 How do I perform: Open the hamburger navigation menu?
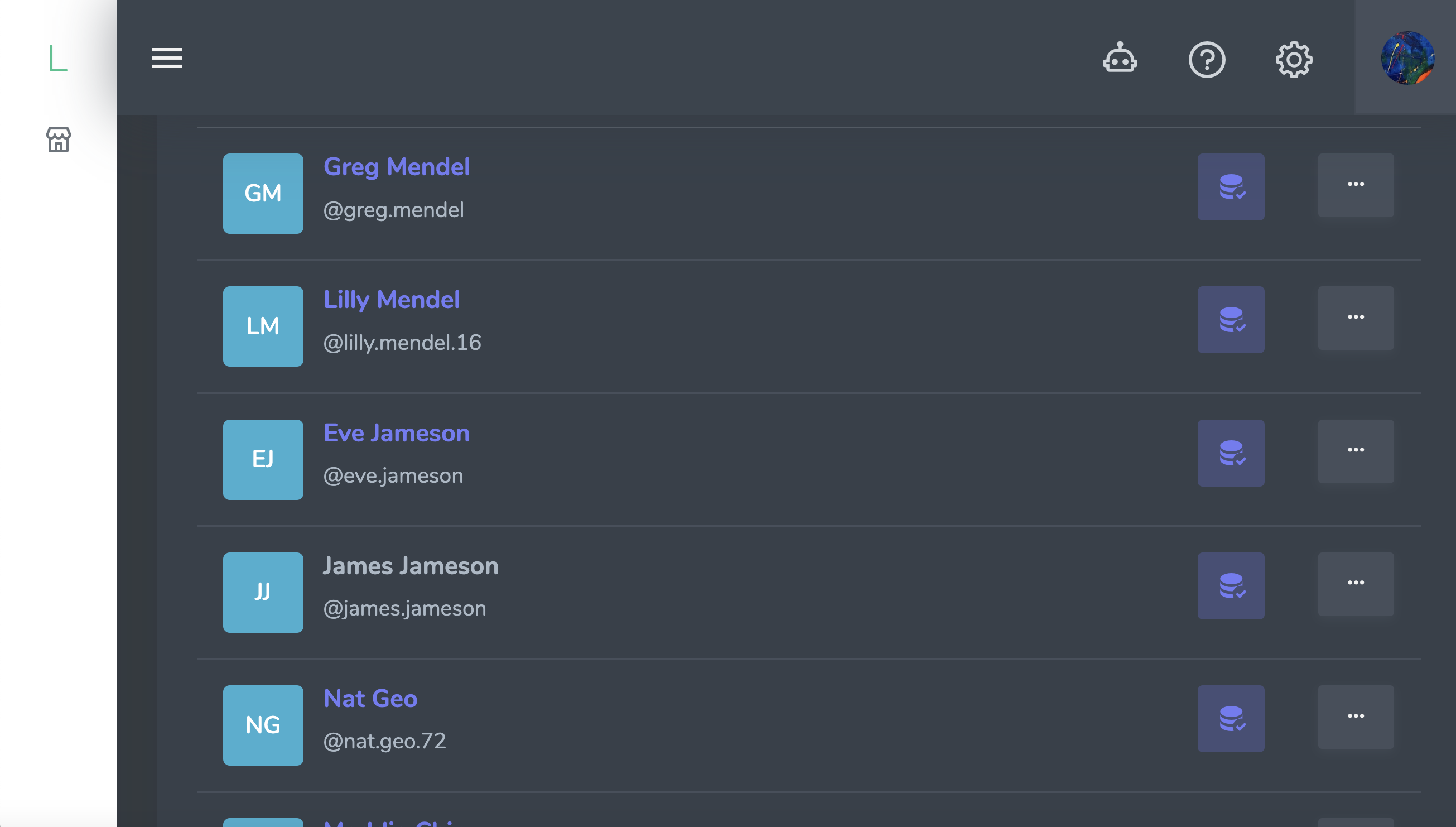click(x=167, y=58)
